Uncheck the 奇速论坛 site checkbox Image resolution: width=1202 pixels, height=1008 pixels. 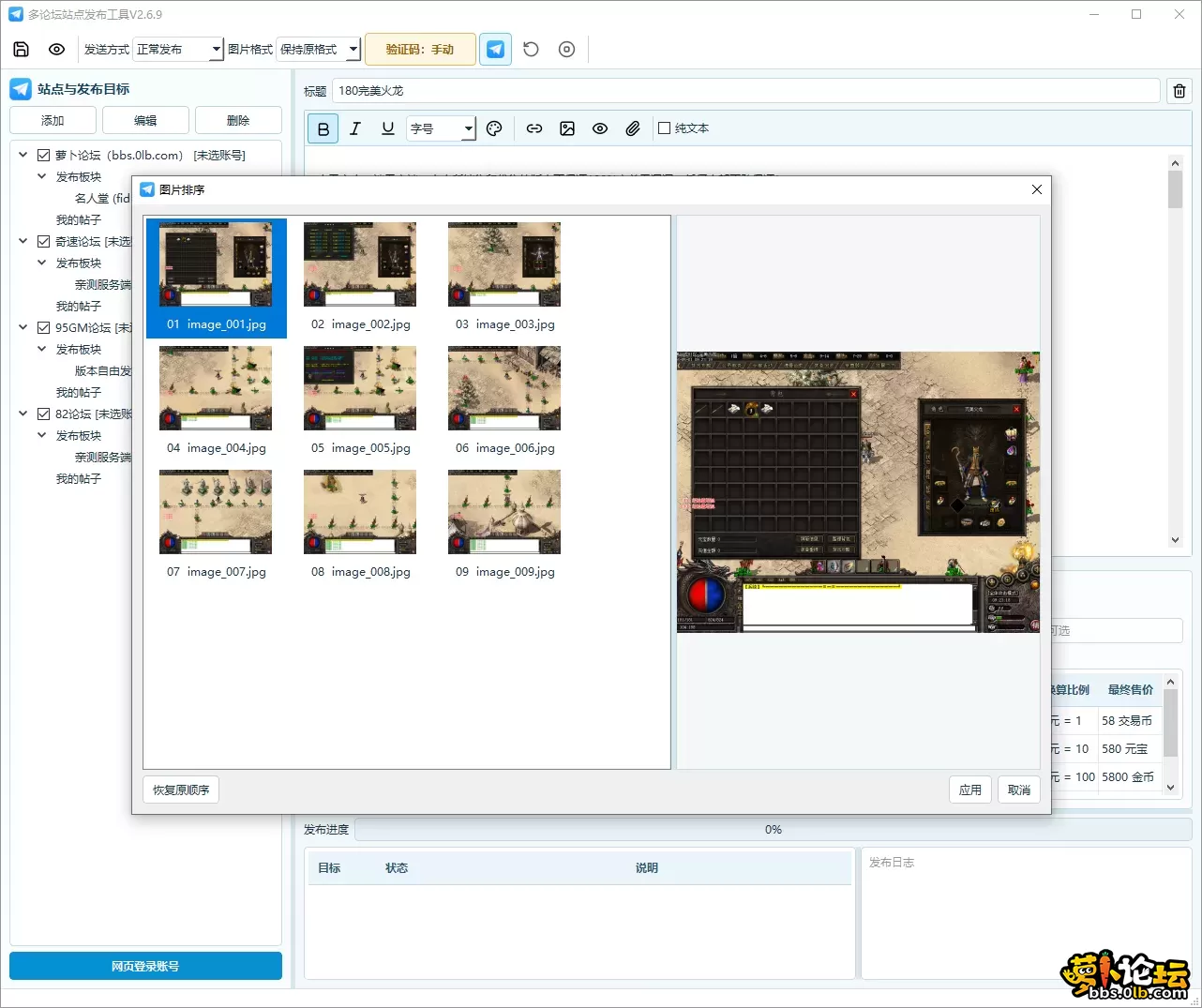43,242
